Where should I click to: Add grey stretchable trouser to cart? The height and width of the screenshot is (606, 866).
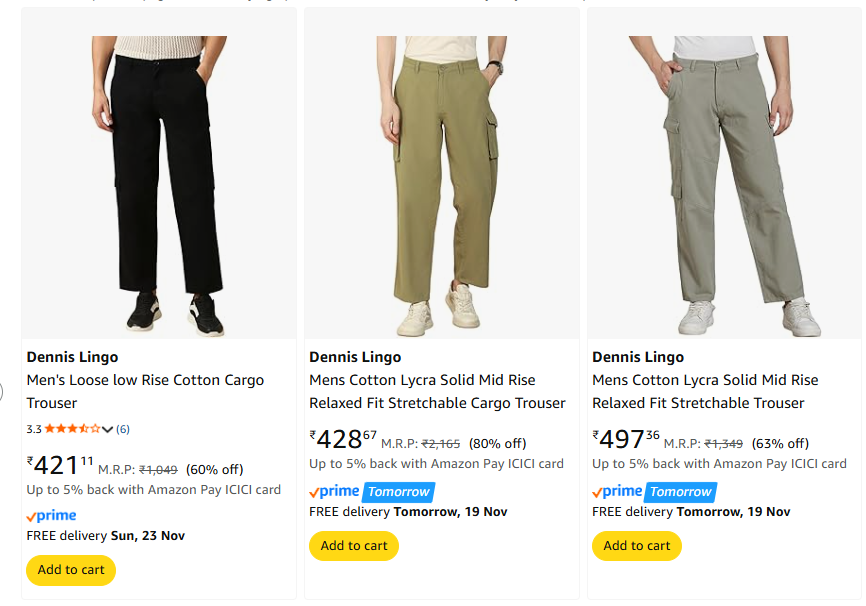[637, 546]
